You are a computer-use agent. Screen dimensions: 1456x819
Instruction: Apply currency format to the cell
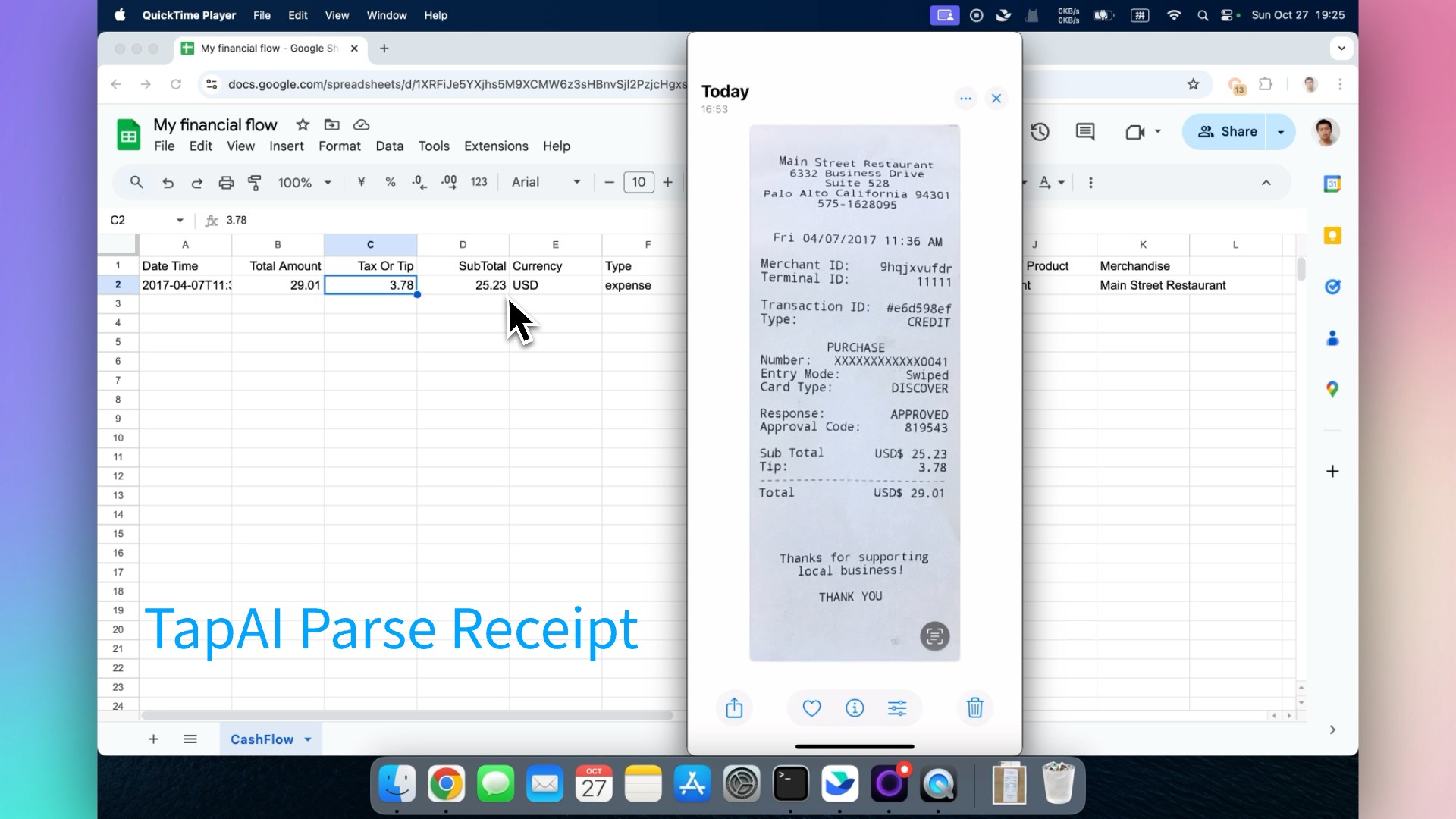pyautogui.click(x=361, y=182)
